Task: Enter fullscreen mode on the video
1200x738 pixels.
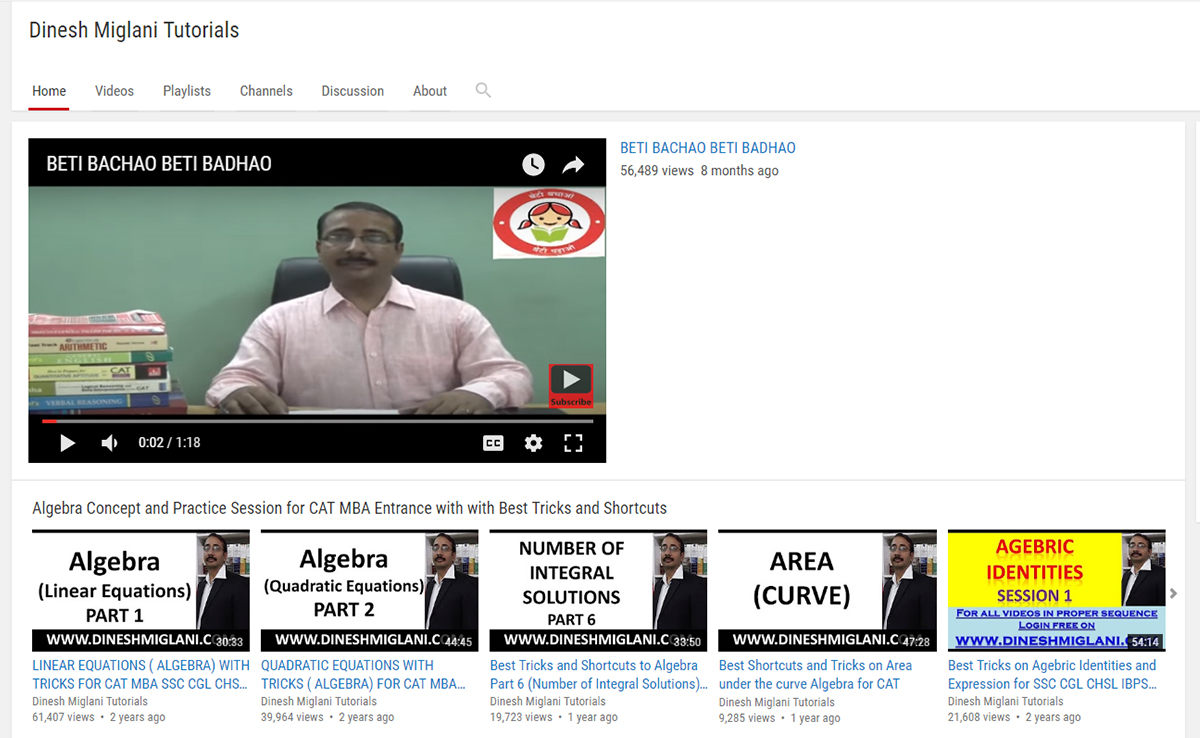Action: click(x=573, y=443)
